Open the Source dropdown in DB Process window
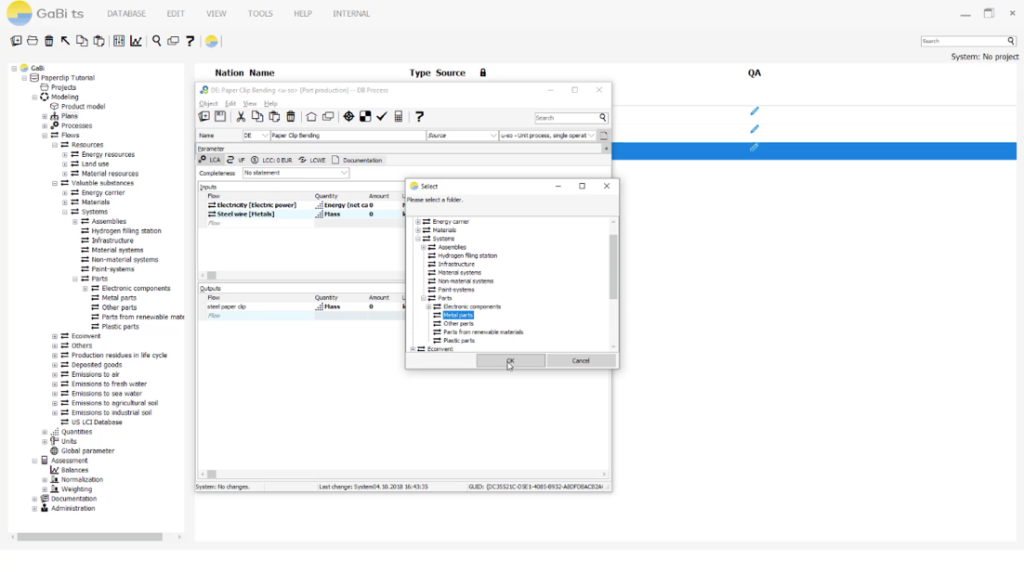This screenshot has width=1024, height=572. 493,135
